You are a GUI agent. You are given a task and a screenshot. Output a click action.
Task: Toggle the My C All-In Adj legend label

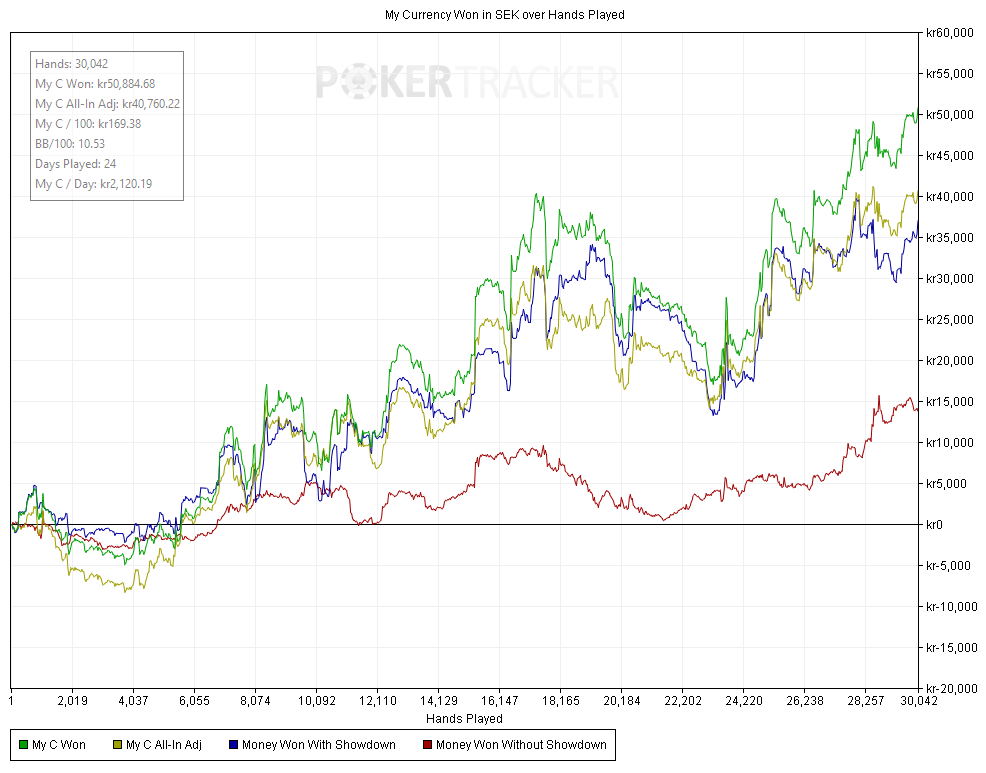pos(164,745)
